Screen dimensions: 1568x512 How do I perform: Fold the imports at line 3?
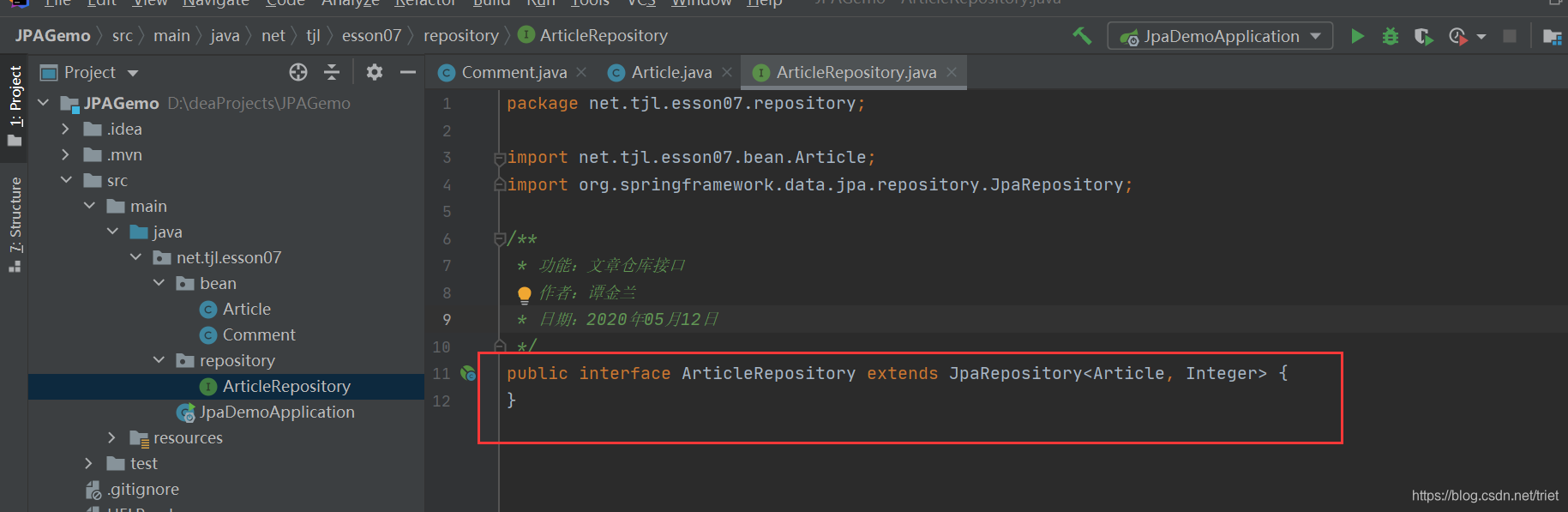[500, 158]
